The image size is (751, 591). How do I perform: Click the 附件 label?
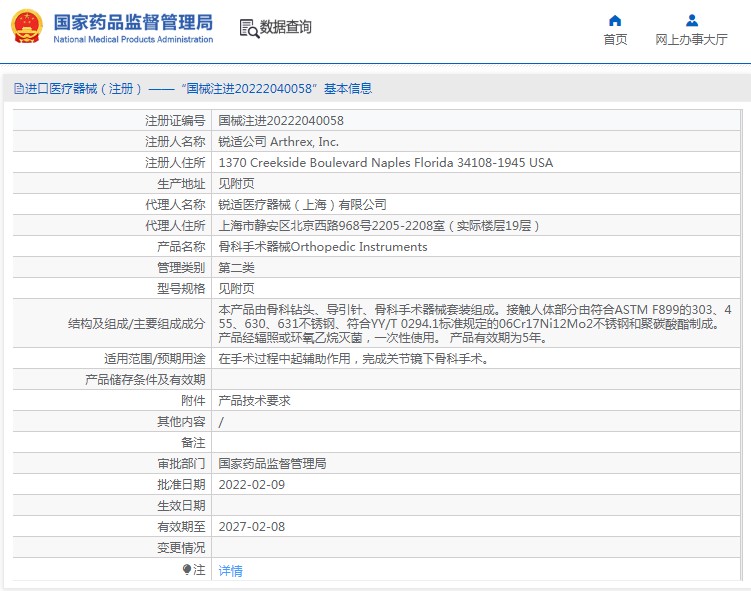click(x=193, y=401)
